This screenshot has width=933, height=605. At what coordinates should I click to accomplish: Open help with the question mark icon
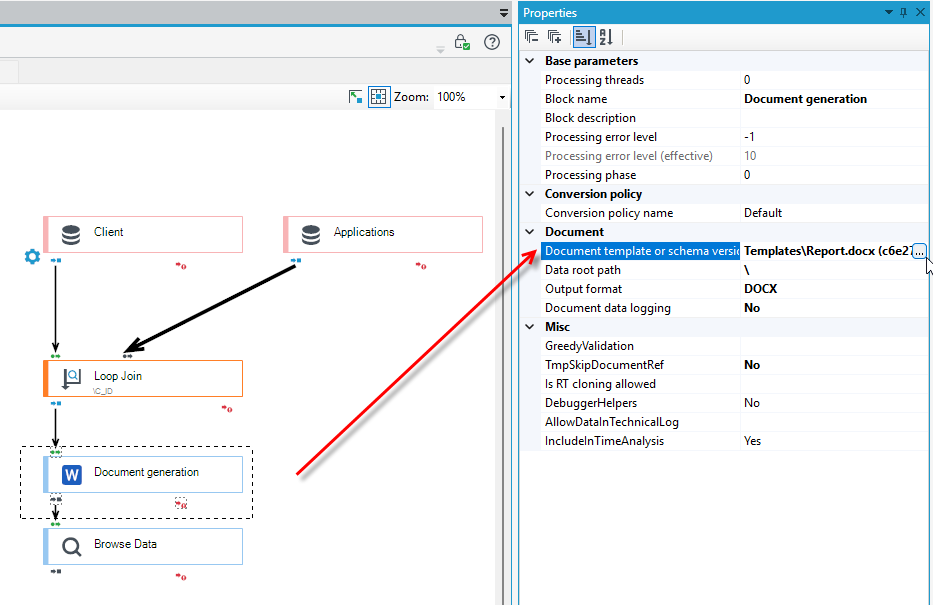[492, 42]
